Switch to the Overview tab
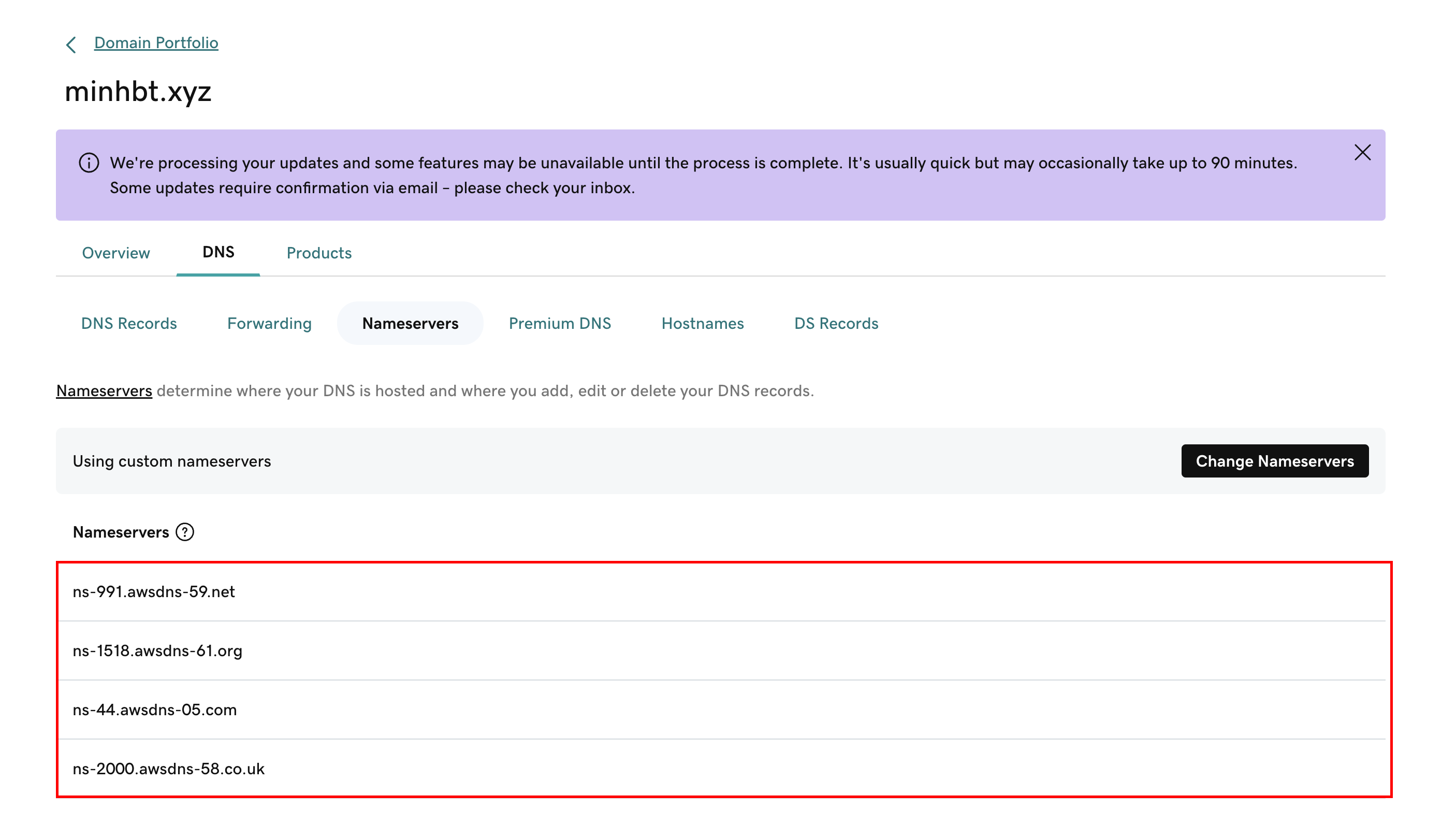 tap(116, 253)
